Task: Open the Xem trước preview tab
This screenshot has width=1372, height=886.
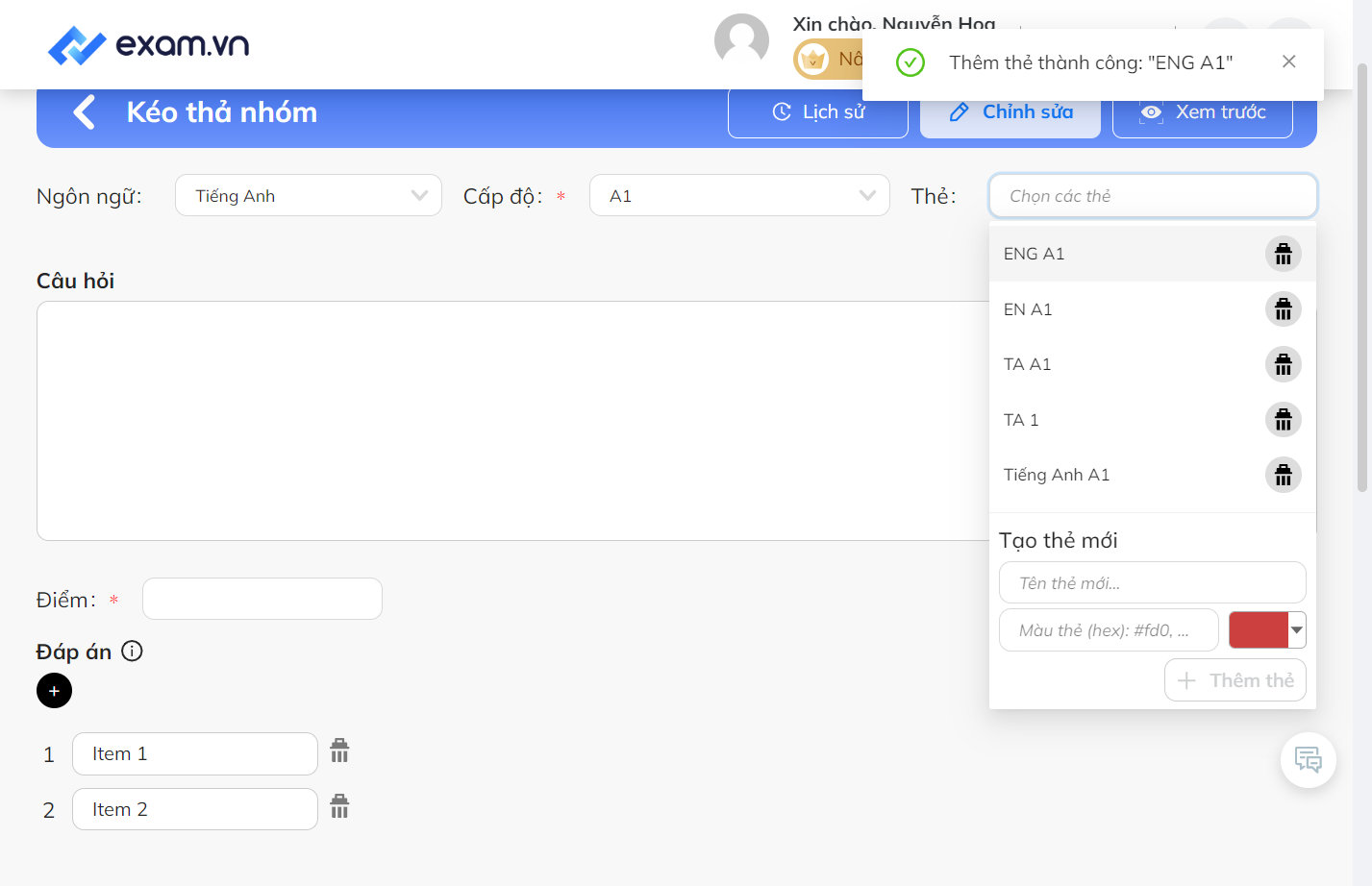Action: click(1203, 112)
